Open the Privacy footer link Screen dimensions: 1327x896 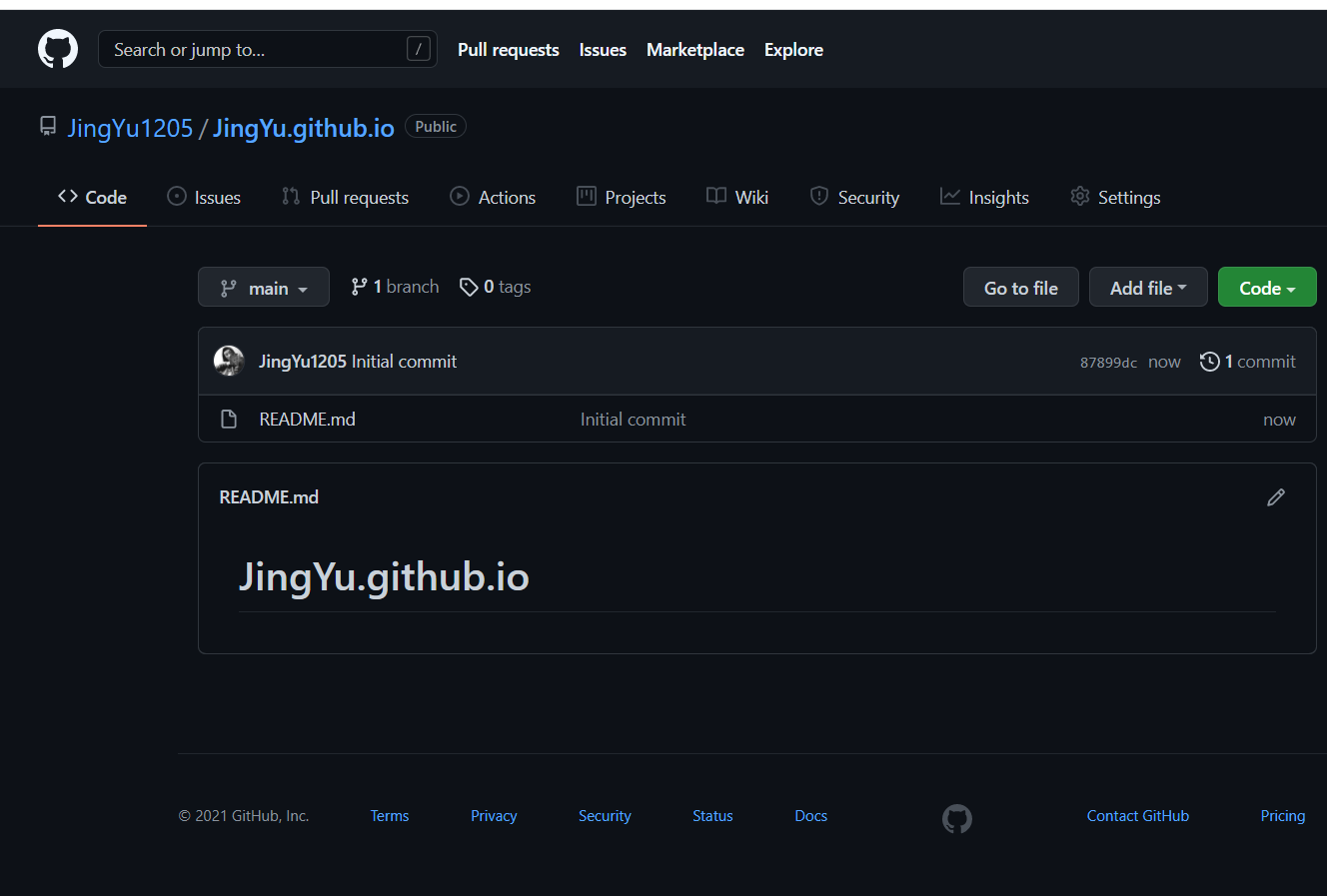point(494,816)
